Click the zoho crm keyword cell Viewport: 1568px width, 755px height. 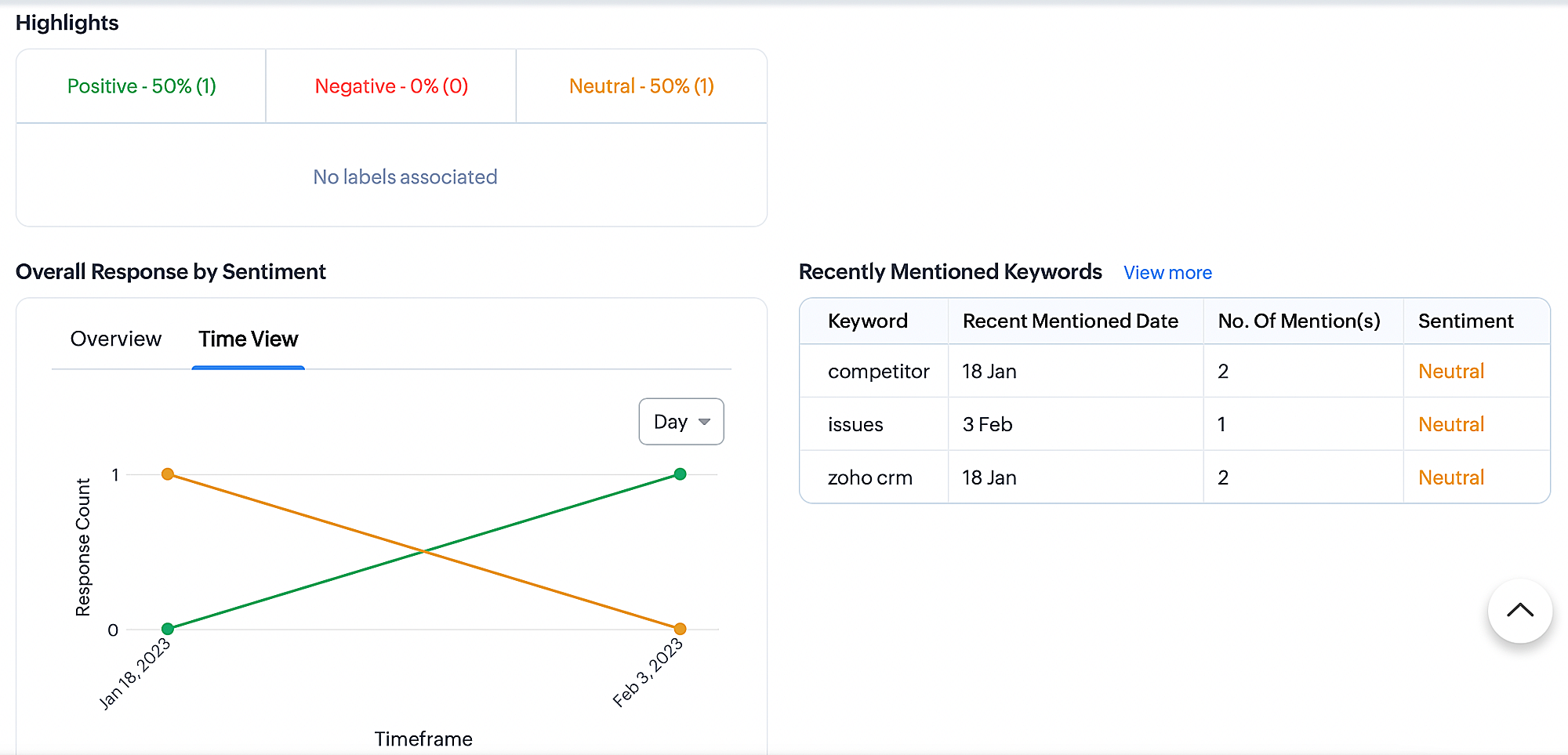[869, 478]
